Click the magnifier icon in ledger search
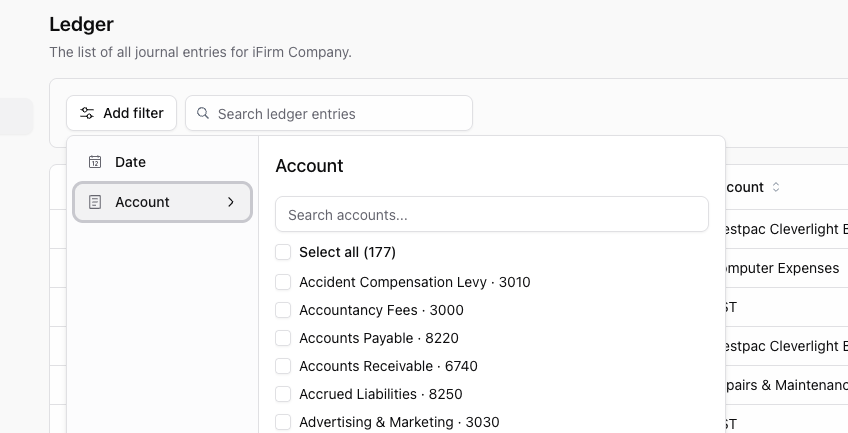 [x=203, y=113]
